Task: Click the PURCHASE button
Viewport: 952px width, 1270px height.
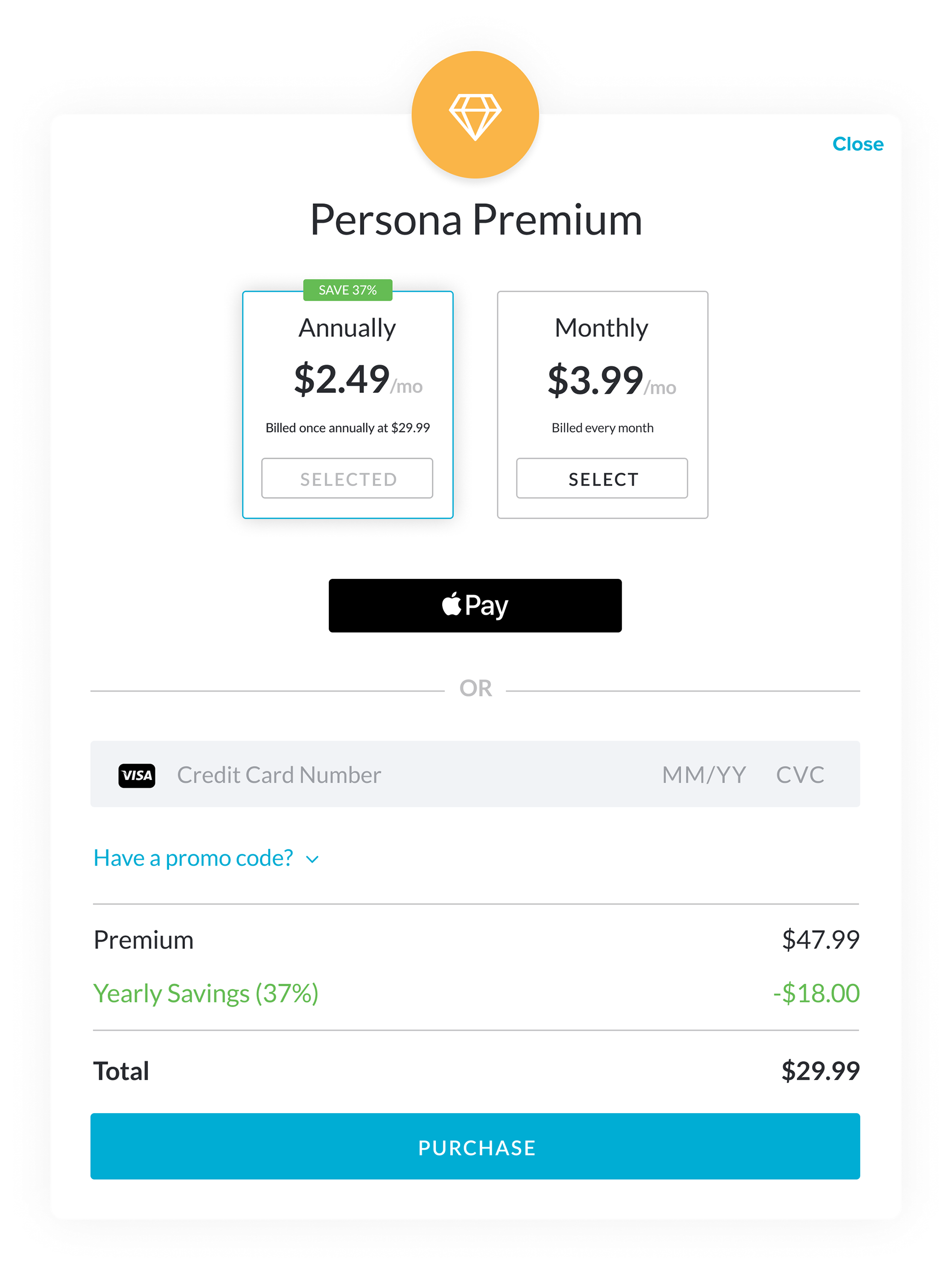Action: (x=475, y=1146)
